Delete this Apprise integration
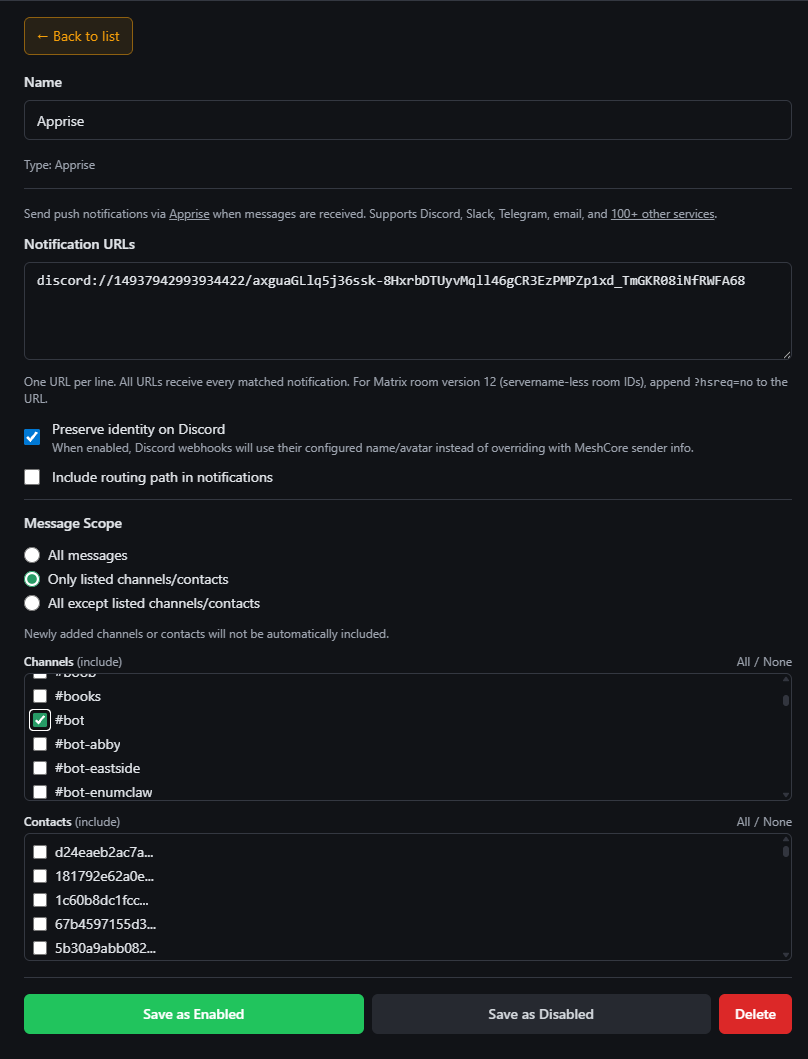This screenshot has height=1059, width=808. point(755,1014)
